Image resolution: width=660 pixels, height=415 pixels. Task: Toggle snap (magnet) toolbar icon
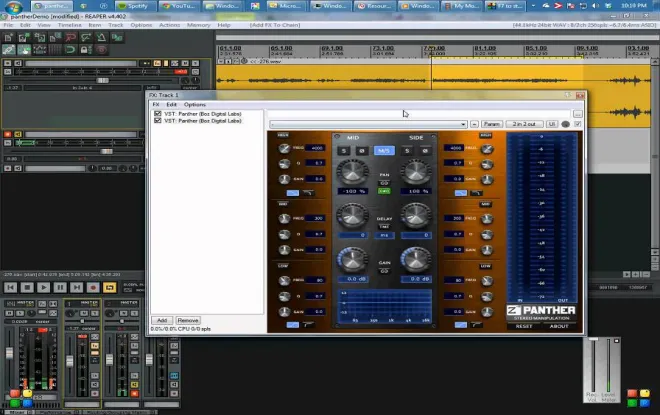point(70,50)
